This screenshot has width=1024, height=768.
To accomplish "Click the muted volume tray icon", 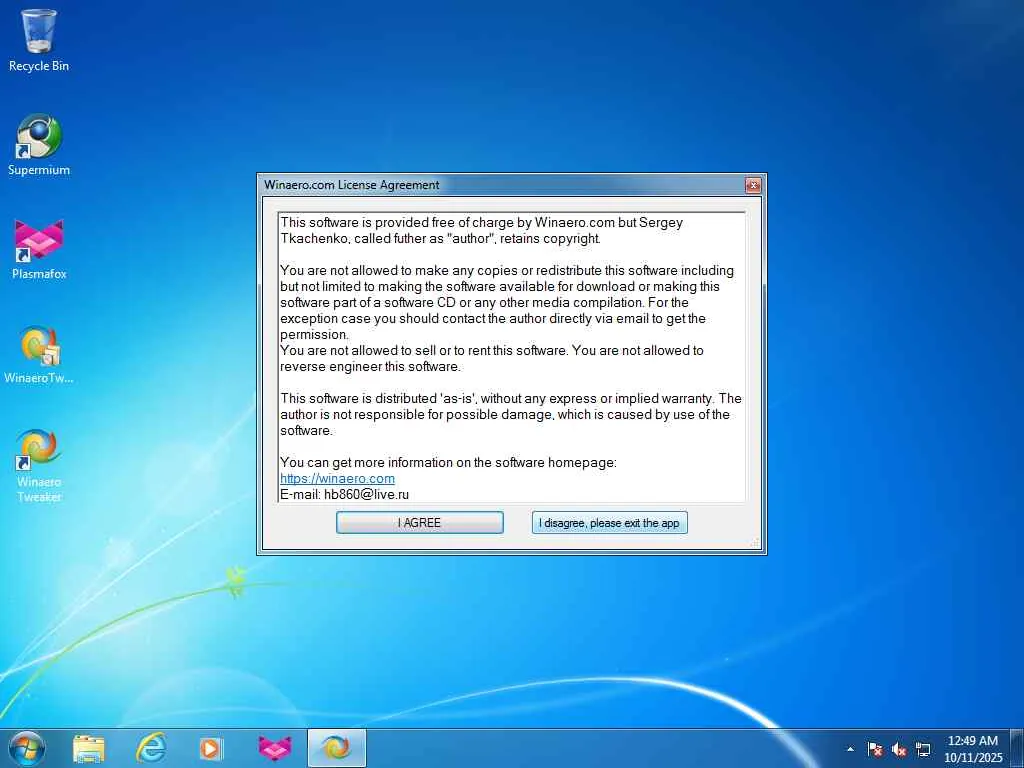I will pyautogui.click(x=899, y=749).
